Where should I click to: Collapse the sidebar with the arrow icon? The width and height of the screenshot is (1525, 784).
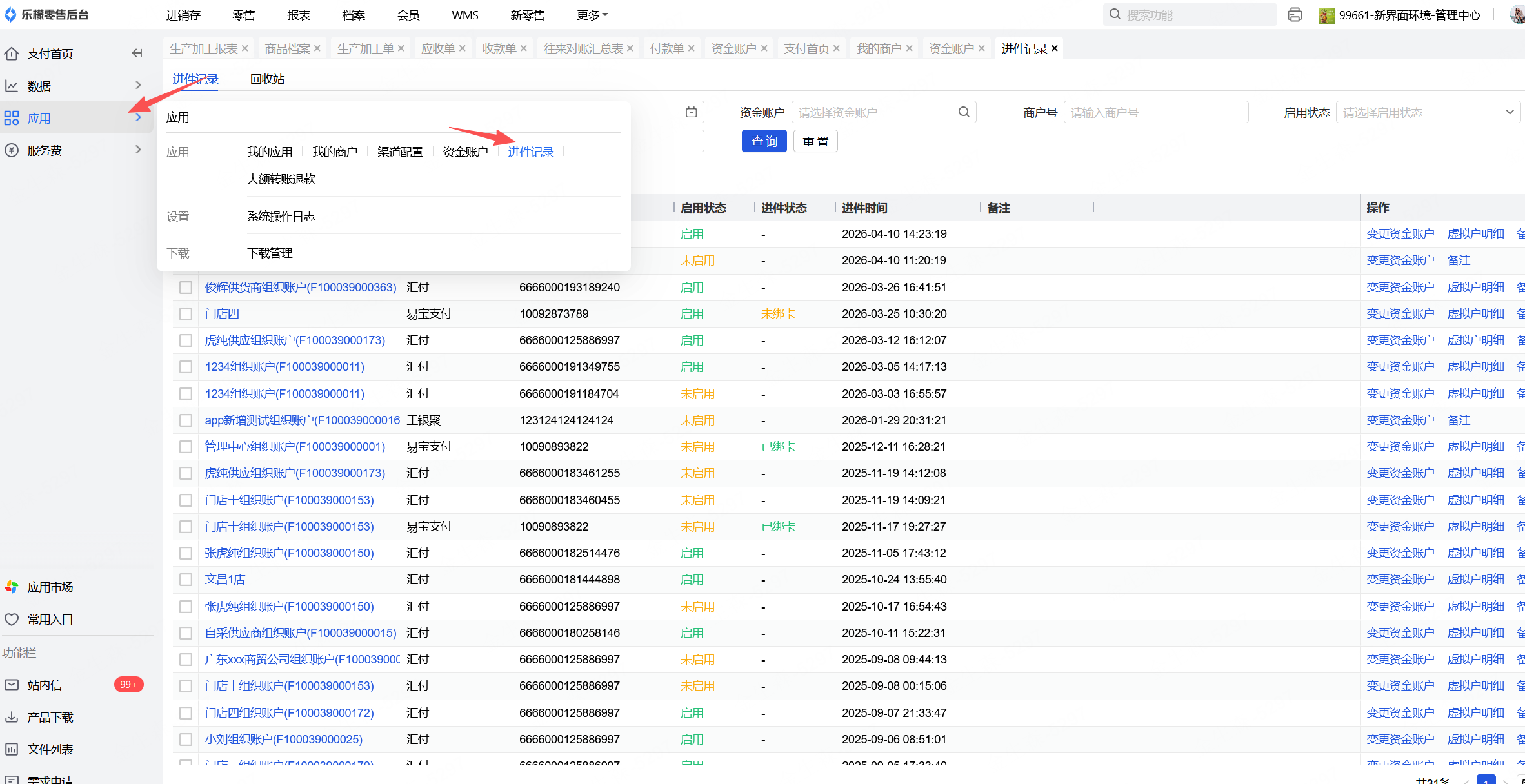click(x=137, y=54)
